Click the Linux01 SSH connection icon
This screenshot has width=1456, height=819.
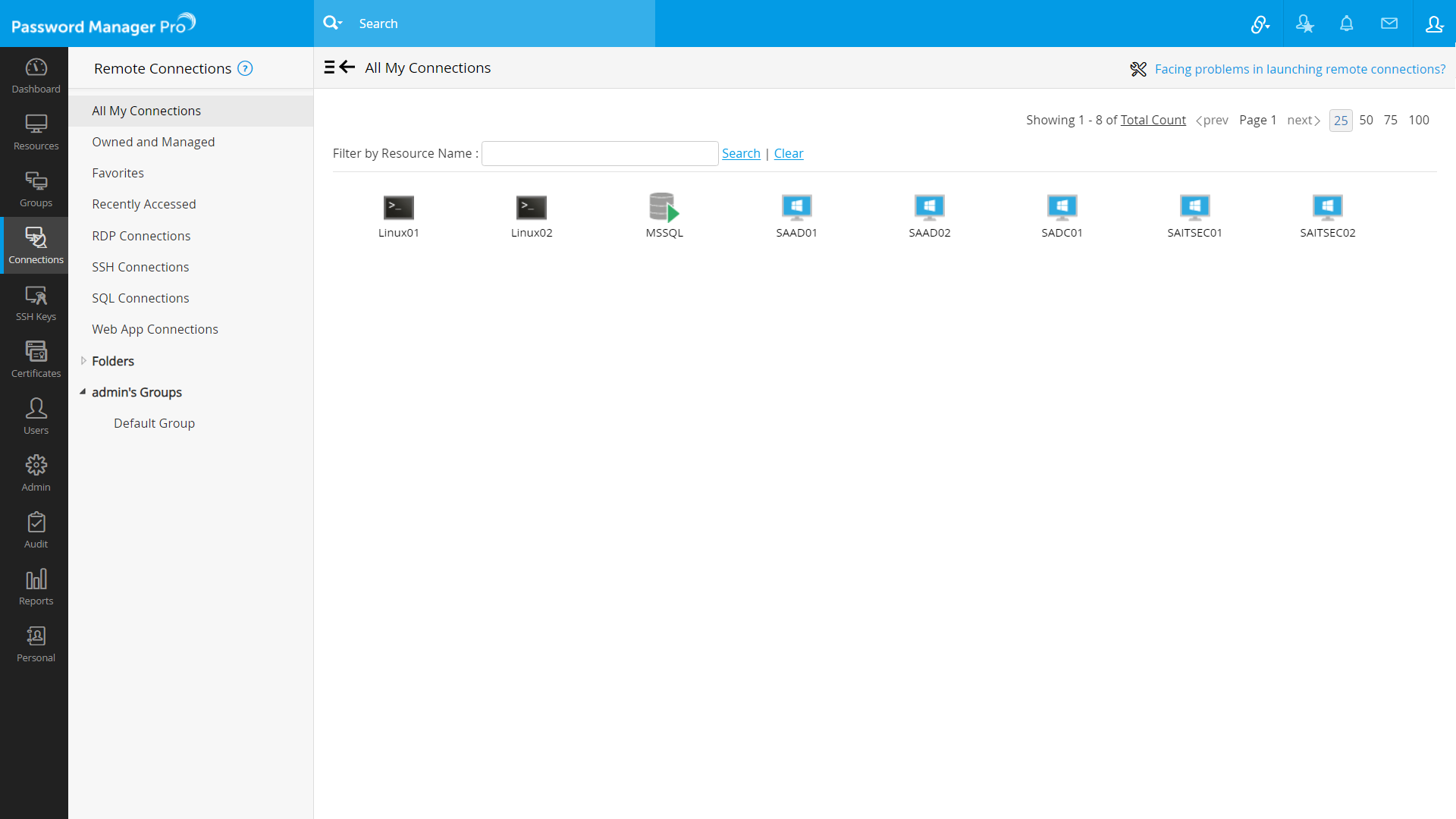(x=398, y=207)
